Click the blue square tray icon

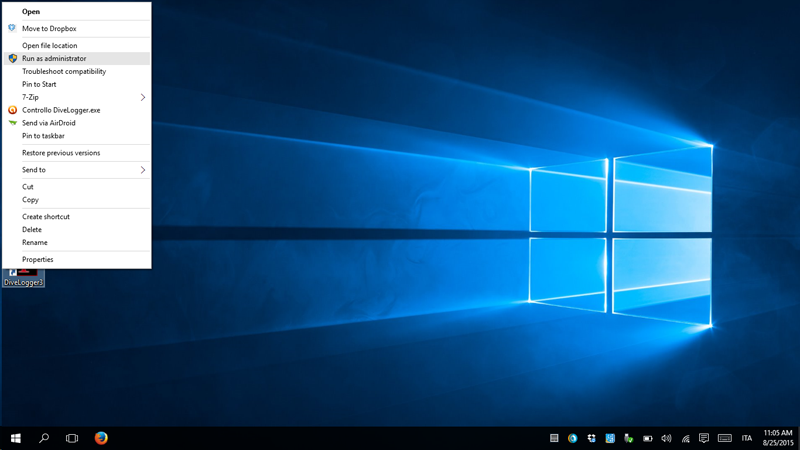click(610, 438)
